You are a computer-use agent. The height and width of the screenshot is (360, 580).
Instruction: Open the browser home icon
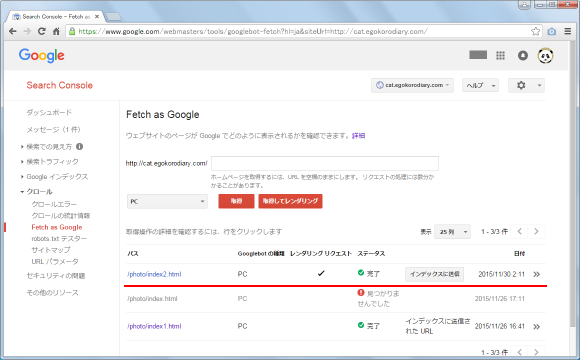[56, 31]
